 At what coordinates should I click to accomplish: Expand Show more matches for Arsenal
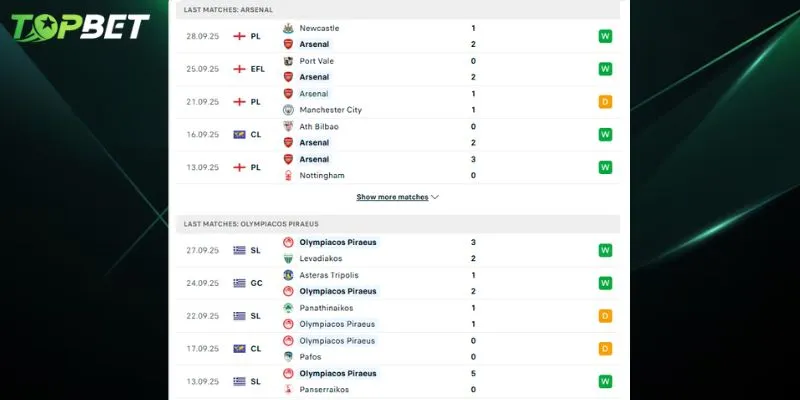click(392, 197)
